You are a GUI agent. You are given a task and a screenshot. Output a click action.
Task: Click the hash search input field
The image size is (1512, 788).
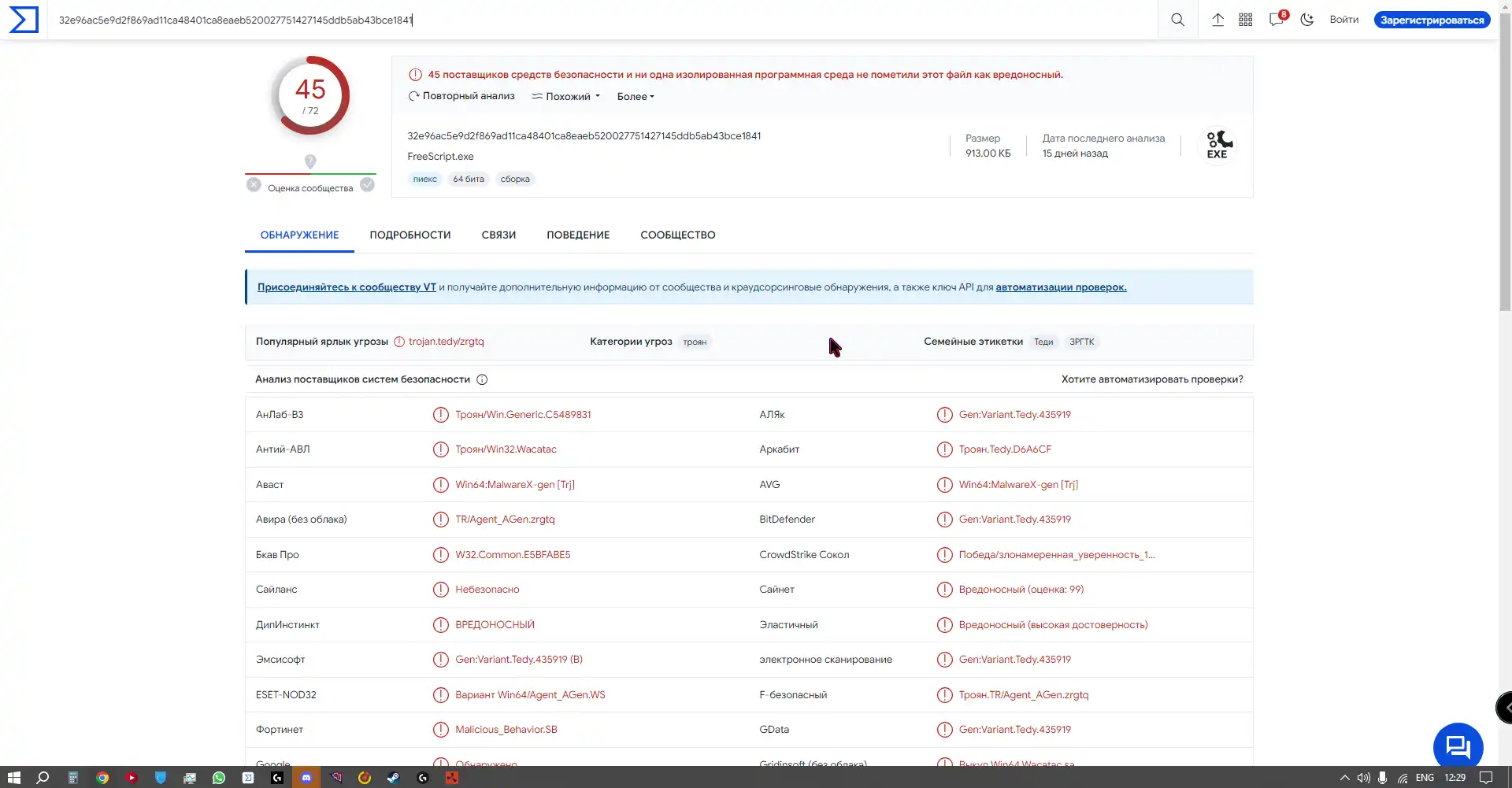pos(602,20)
